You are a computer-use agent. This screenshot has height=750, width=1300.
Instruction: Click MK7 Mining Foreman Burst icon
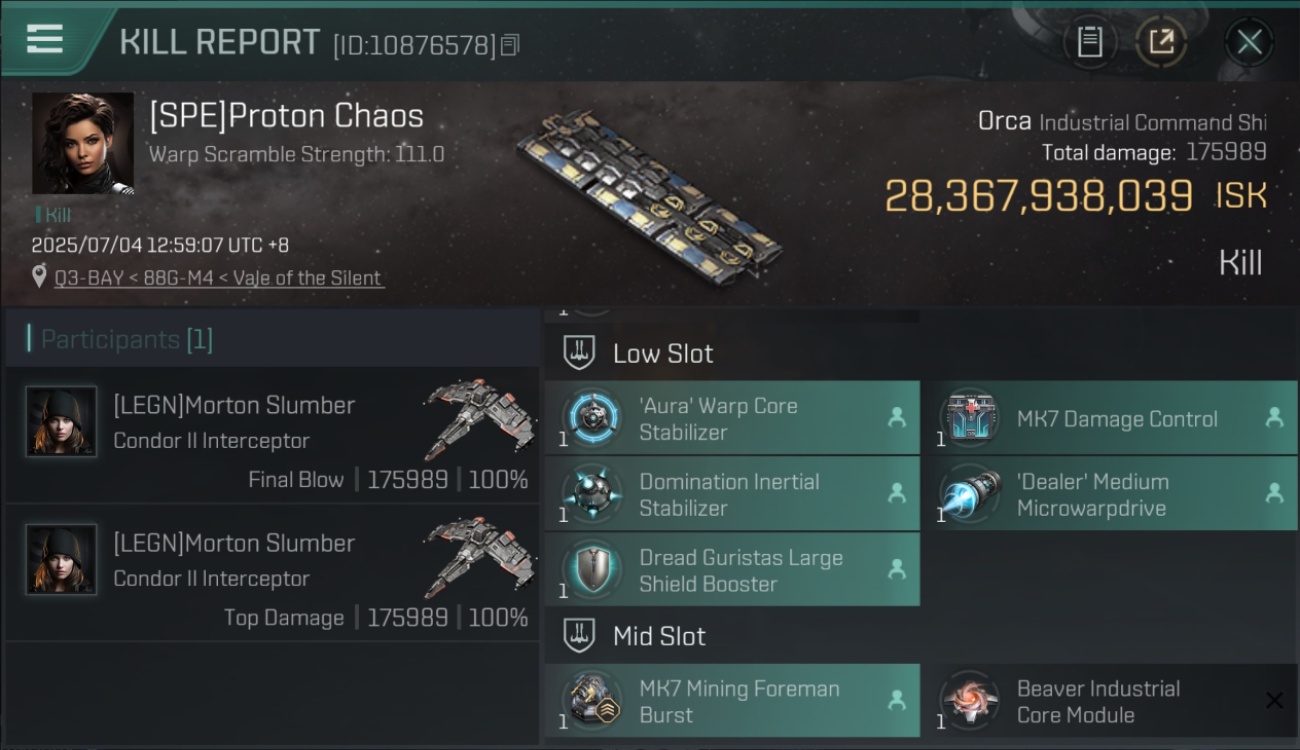[591, 701]
